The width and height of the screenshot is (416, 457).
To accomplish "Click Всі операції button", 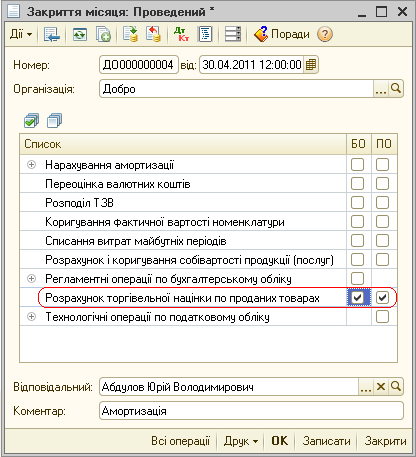I will 180,441.
